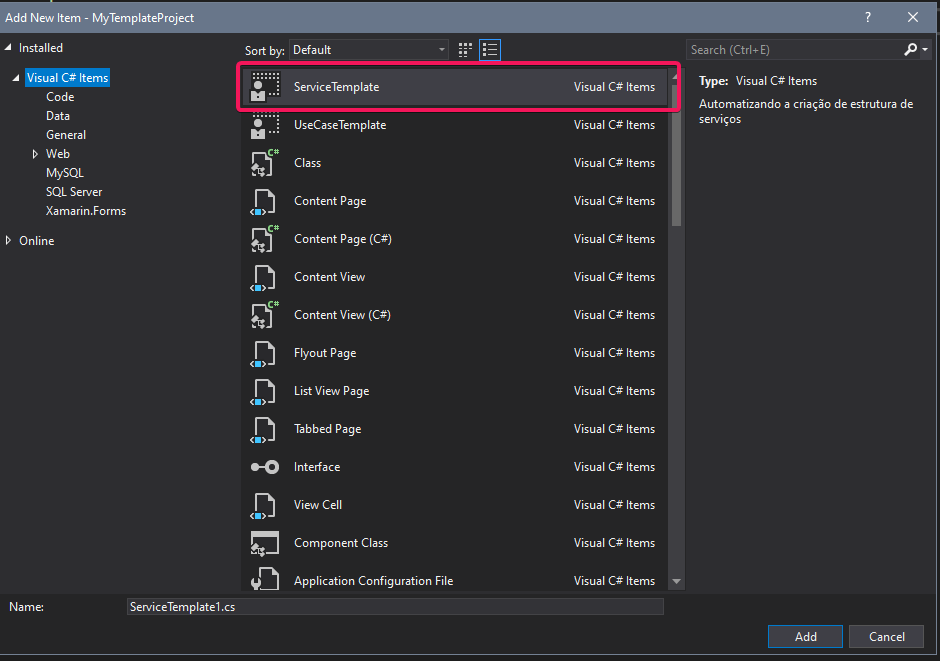Viewport: 940px width, 661px height.
Task: Expand the Online tree node
Action: point(8,240)
